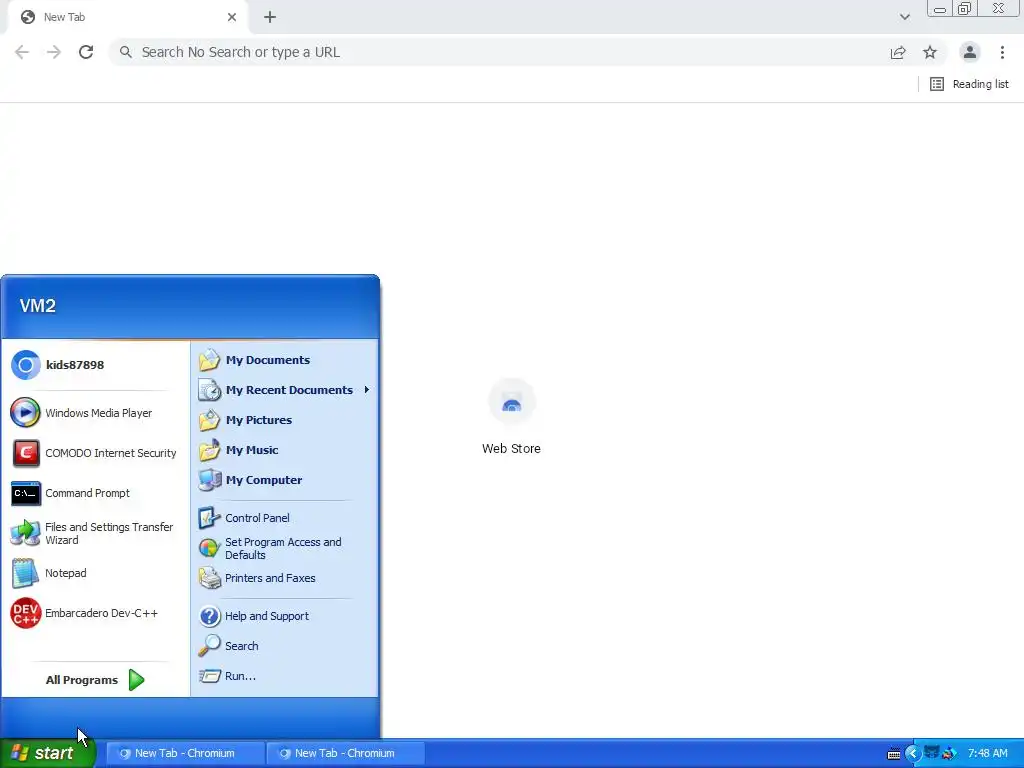Open My Documents
This screenshot has width=1024, height=768.
285,360
